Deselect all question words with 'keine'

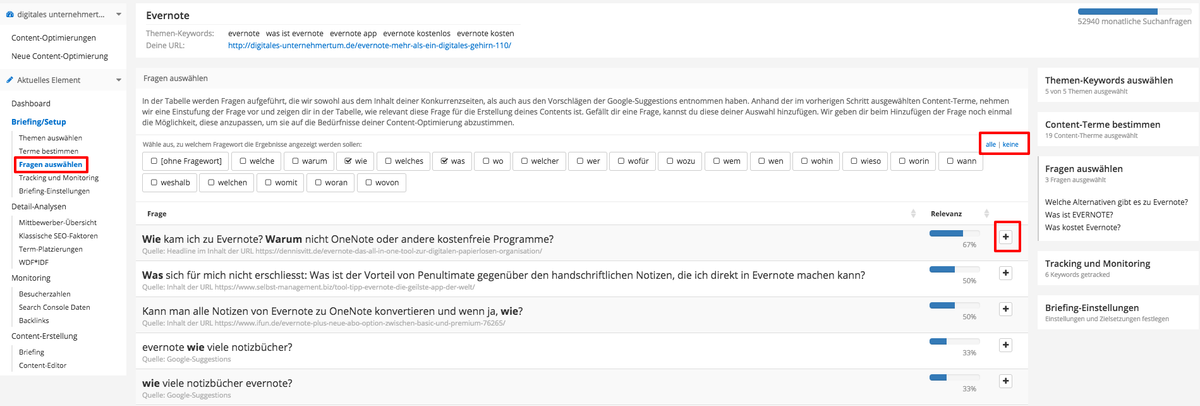1011,145
